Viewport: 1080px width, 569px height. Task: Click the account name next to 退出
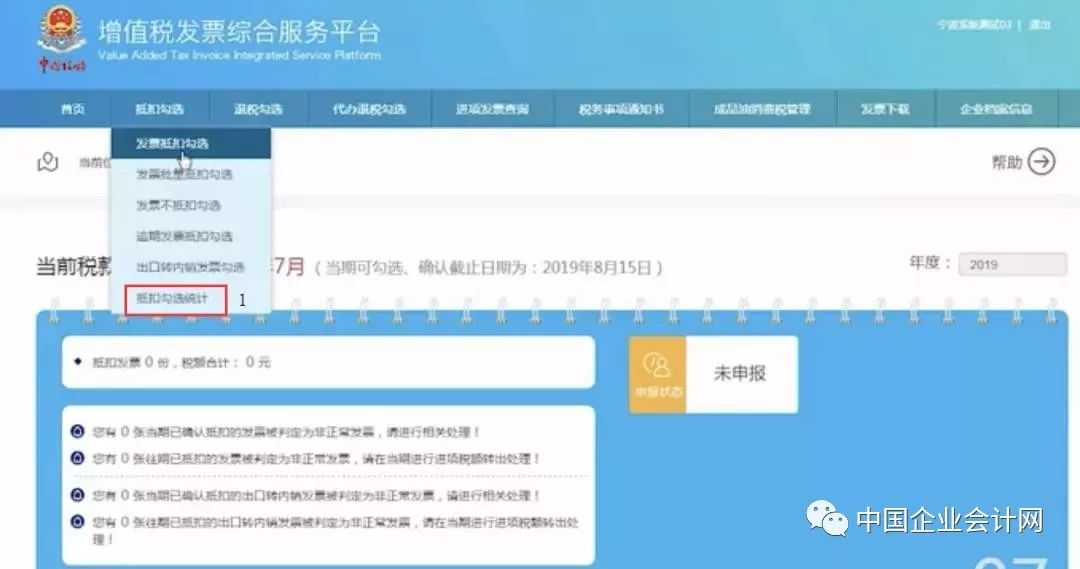pos(974,25)
